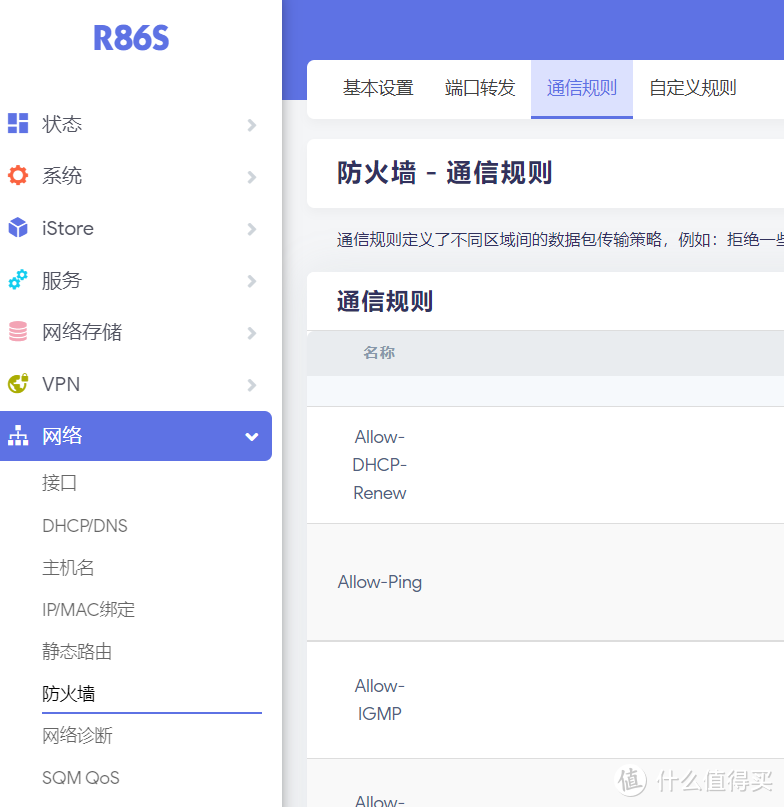Open the IP/MAC绑定 submenu item
784x807 pixels.
(89, 610)
